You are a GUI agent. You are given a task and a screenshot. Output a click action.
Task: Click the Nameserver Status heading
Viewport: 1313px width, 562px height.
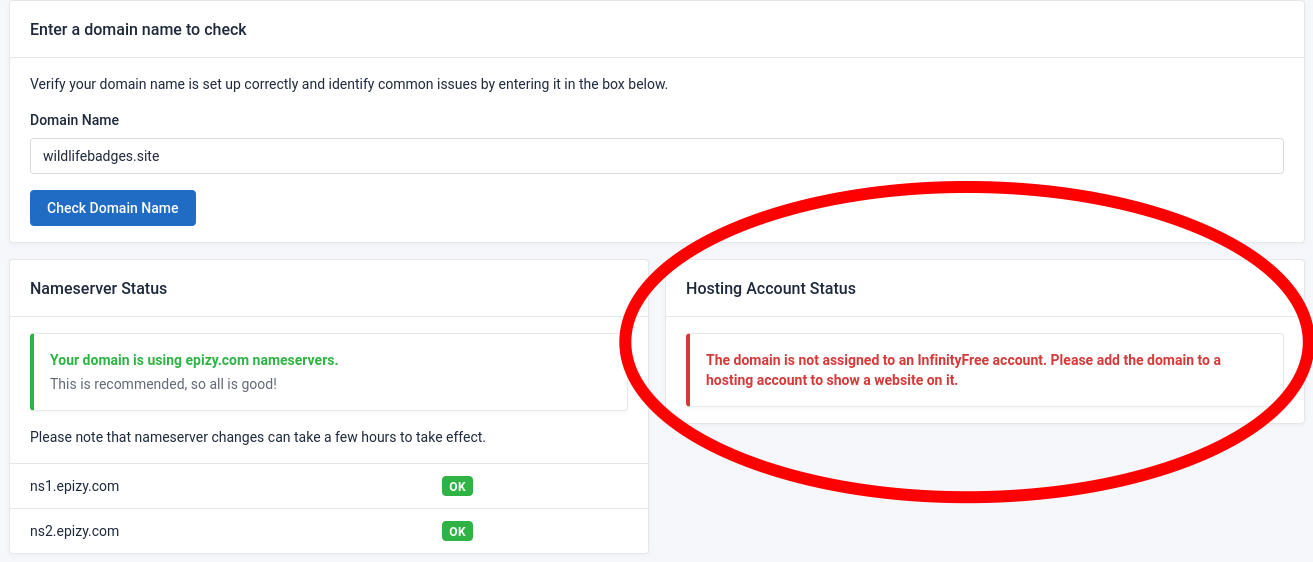pyautogui.click(x=98, y=288)
